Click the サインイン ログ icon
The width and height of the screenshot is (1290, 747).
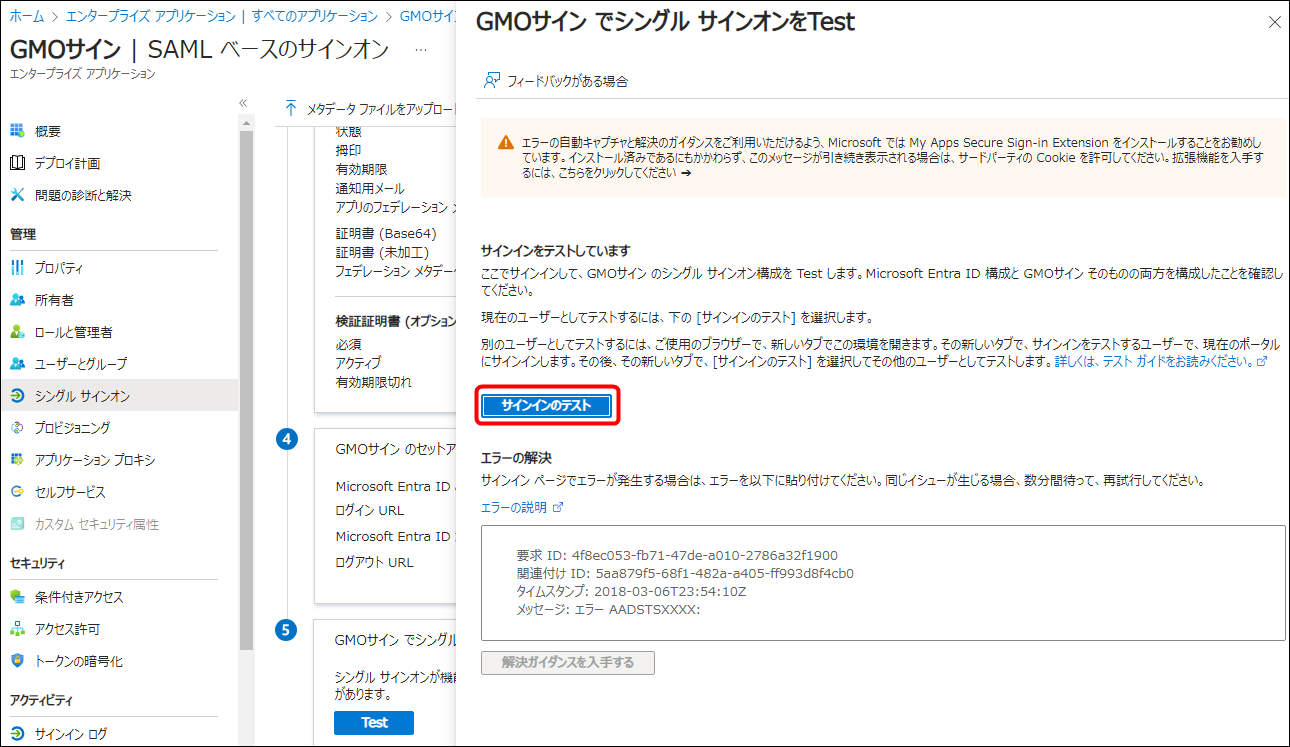(17, 734)
